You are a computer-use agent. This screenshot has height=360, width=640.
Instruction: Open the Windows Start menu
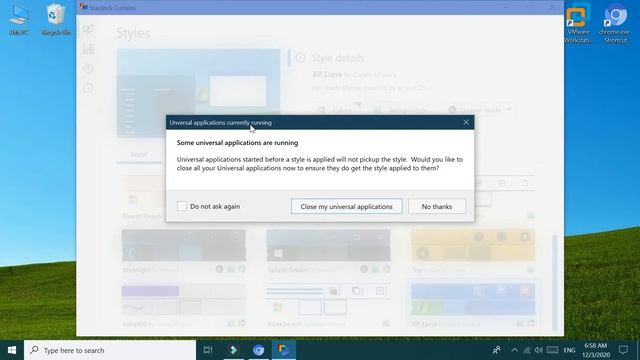[12, 350]
